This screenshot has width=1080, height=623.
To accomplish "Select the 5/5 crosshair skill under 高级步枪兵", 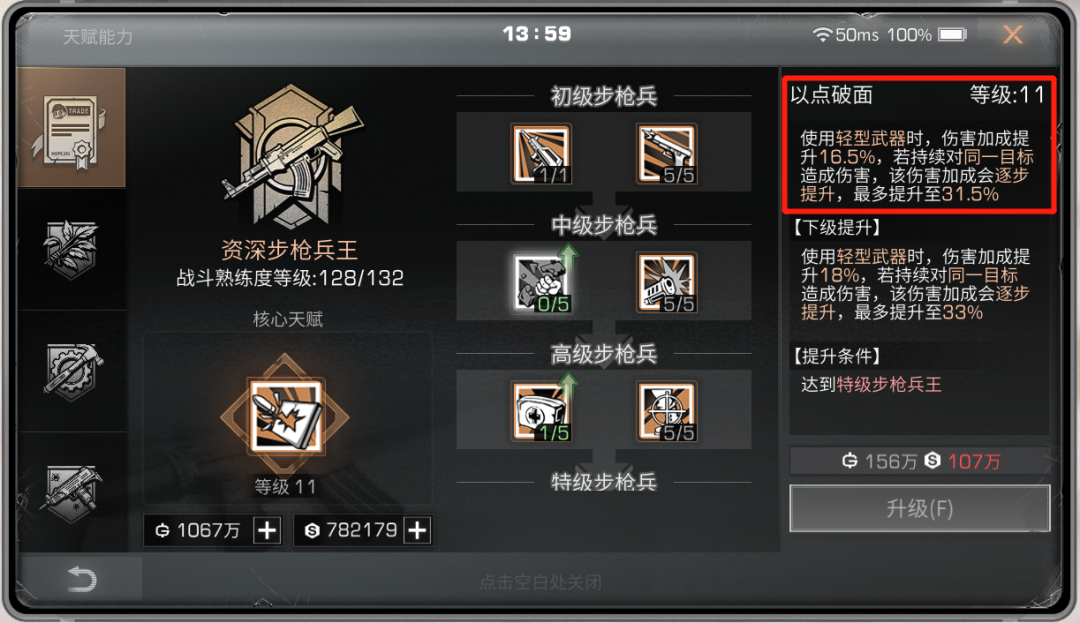I will (x=667, y=412).
